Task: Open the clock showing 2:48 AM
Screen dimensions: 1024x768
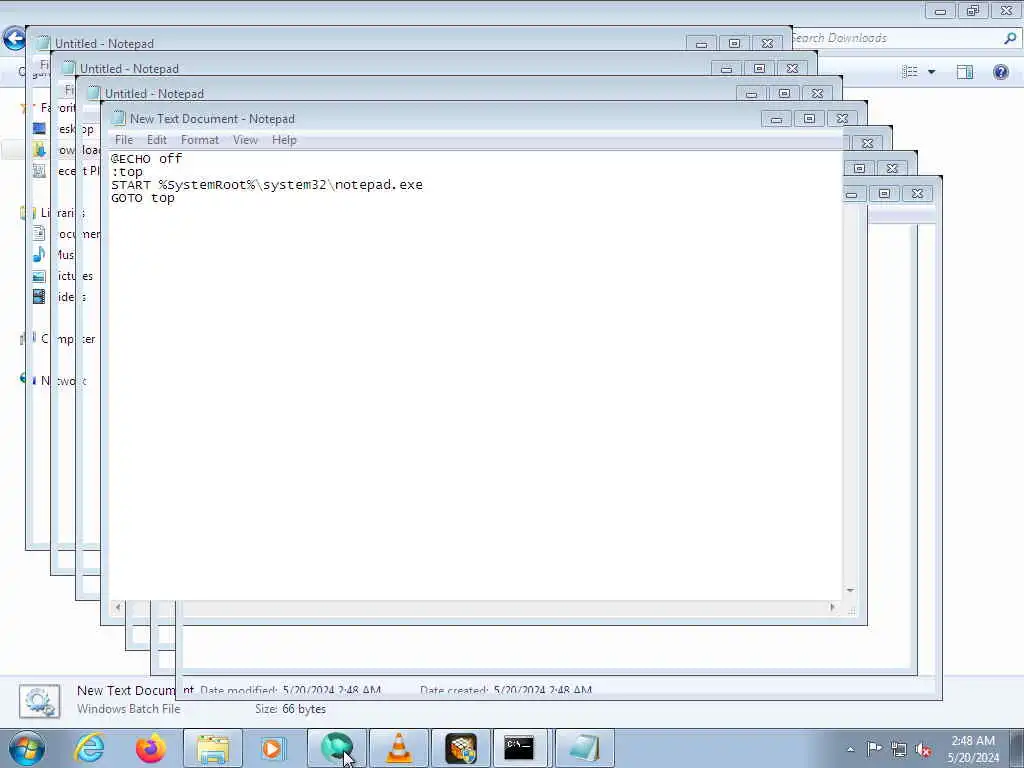Action: (973, 749)
